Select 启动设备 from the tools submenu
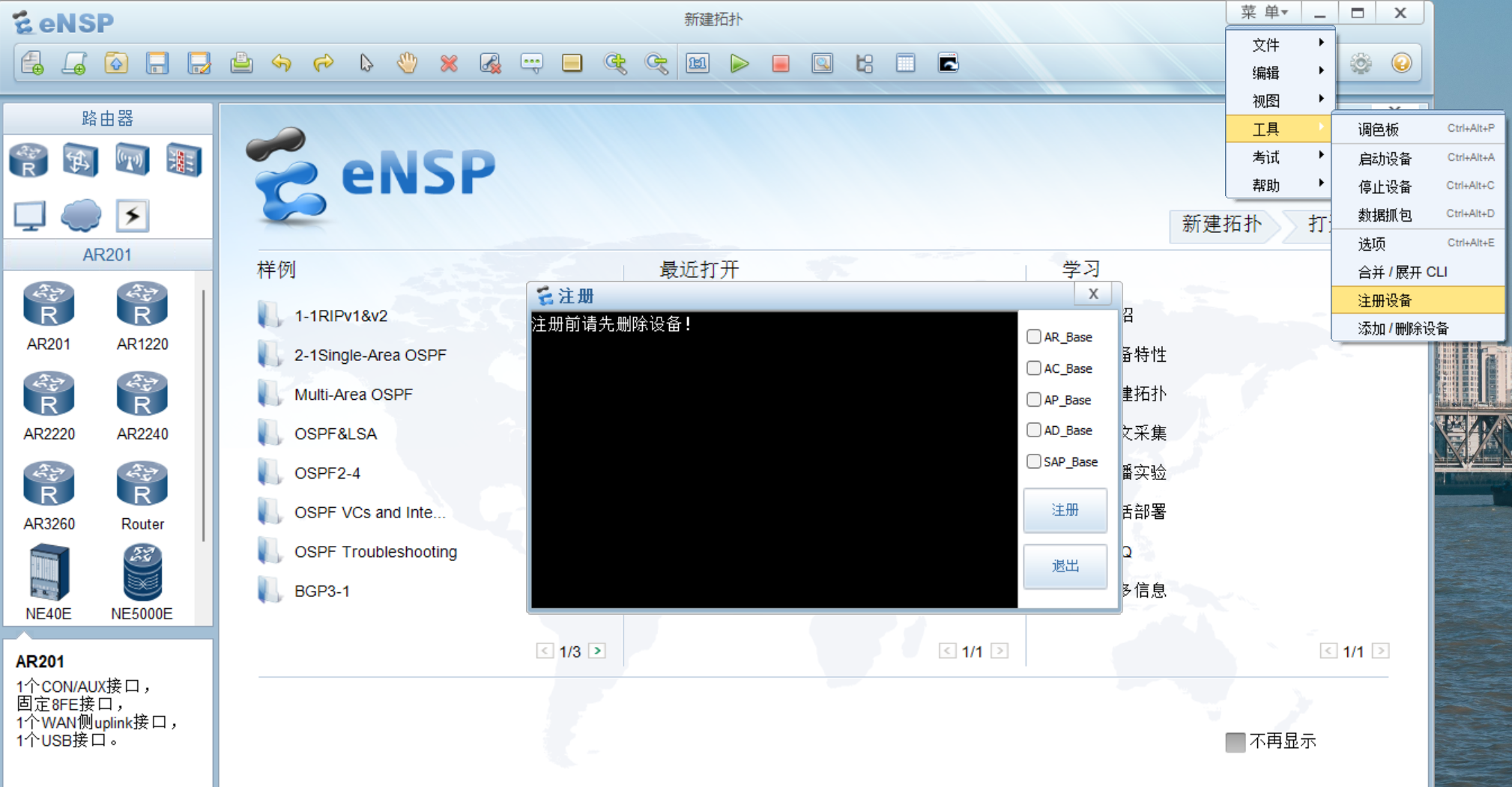The height and width of the screenshot is (787, 1512). coord(1418,158)
